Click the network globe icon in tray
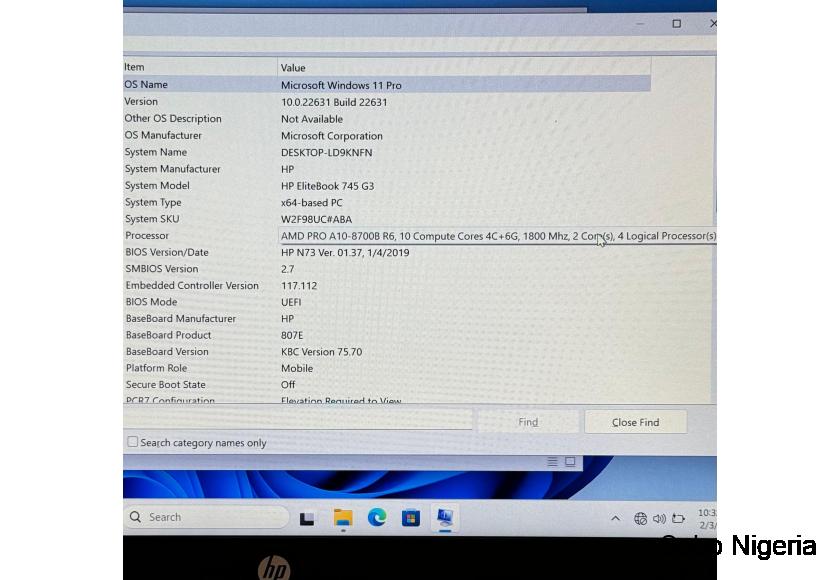This screenshot has height=580, width=840. 641,518
